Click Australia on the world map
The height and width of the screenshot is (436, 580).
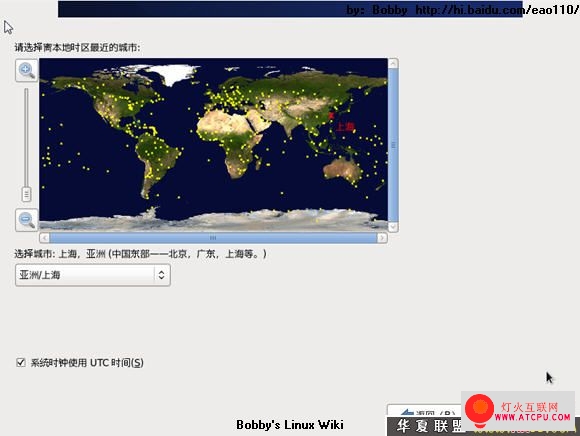click(x=343, y=170)
